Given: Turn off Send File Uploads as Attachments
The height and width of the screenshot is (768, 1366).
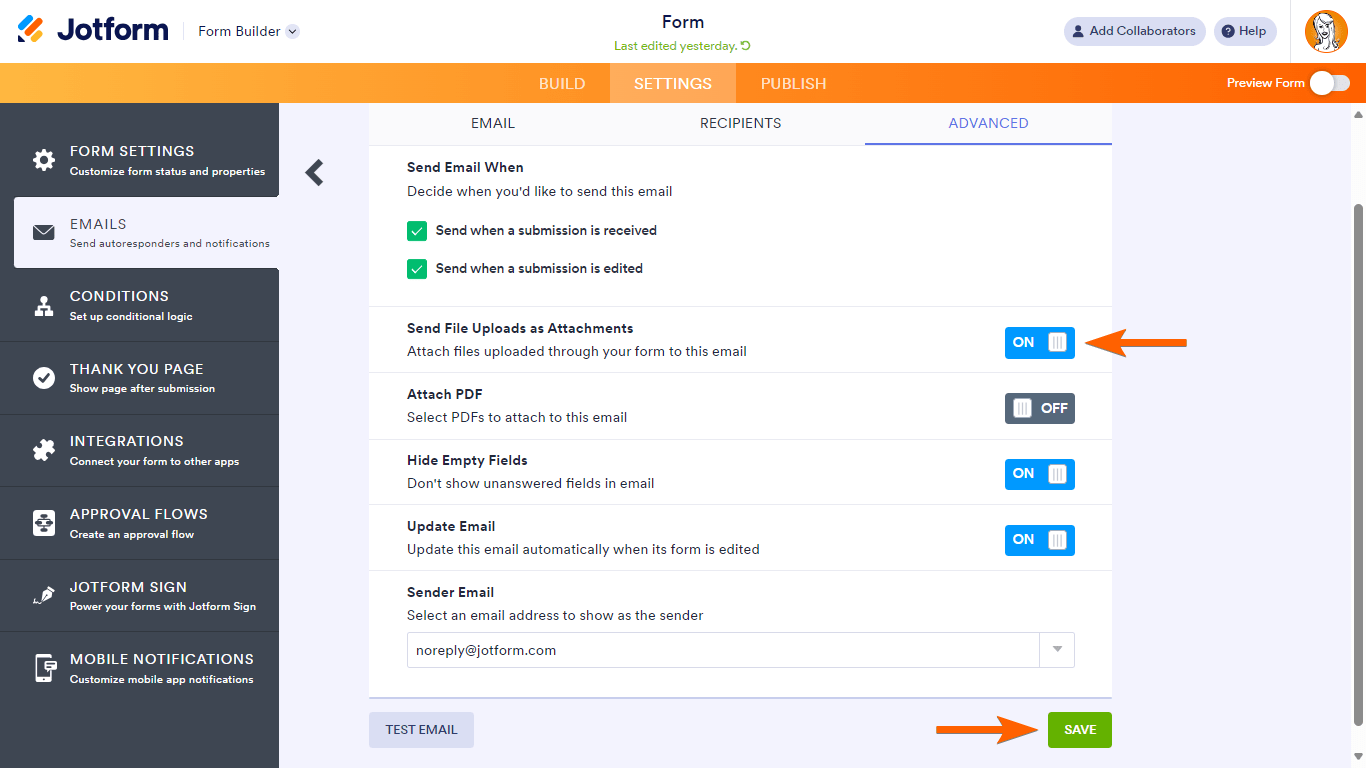Looking at the screenshot, I should click(1040, 342).
